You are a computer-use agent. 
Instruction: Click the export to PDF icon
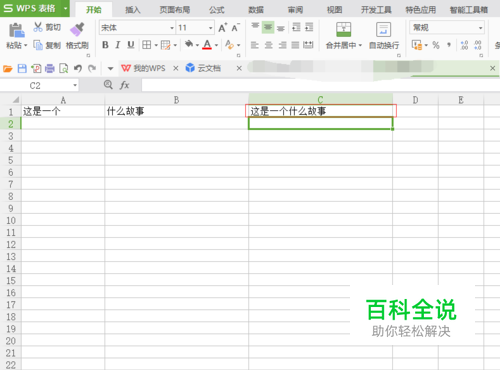click(x=36, y=69)
